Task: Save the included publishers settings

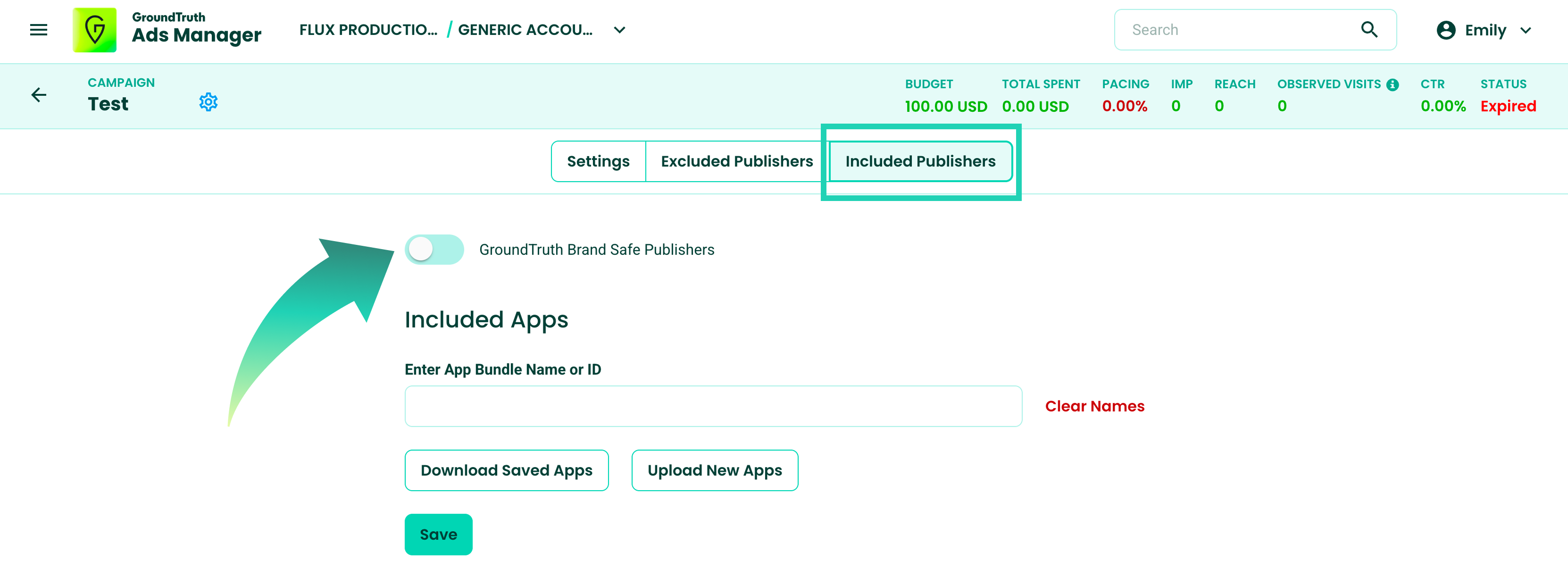Action: tap(438, 534)
